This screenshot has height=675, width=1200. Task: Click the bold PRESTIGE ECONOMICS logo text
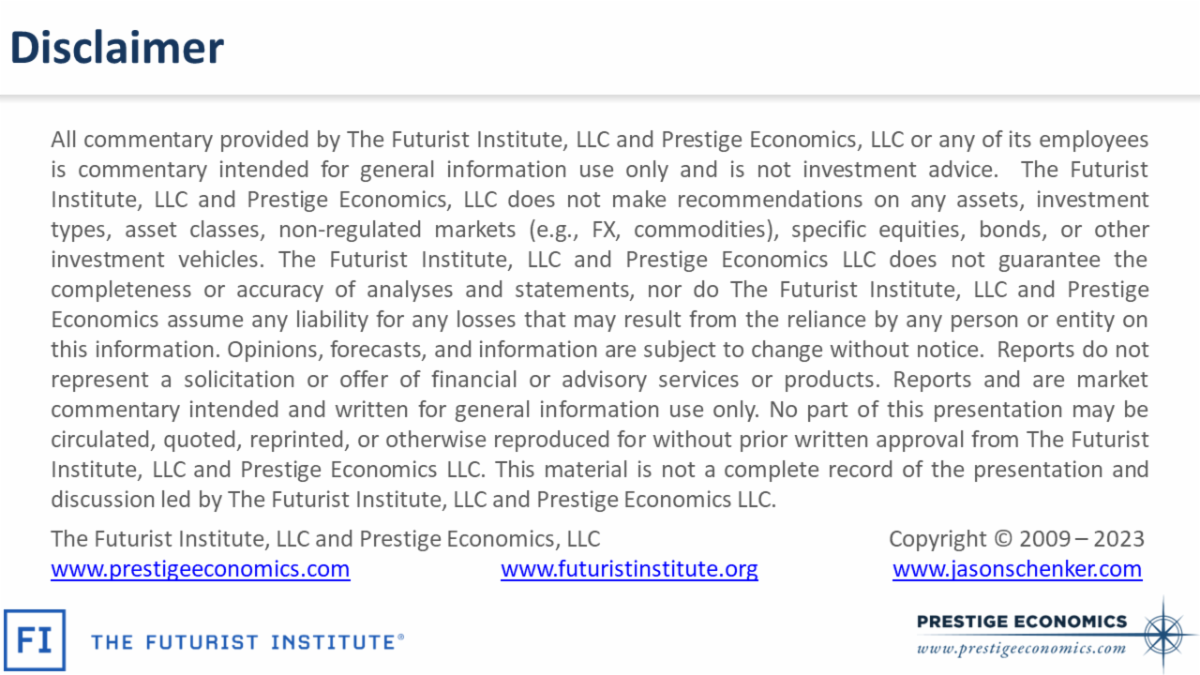pos(1021,621)
